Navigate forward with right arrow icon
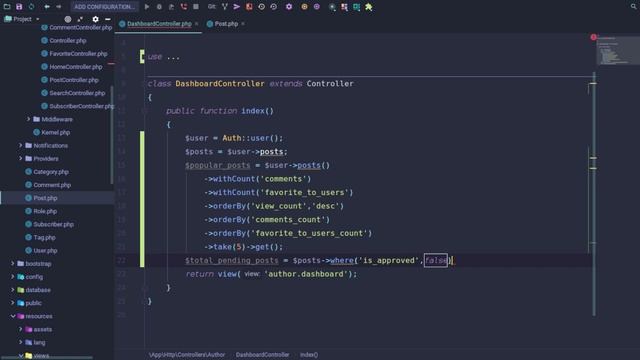640x360 pixels. coord(58,7)
